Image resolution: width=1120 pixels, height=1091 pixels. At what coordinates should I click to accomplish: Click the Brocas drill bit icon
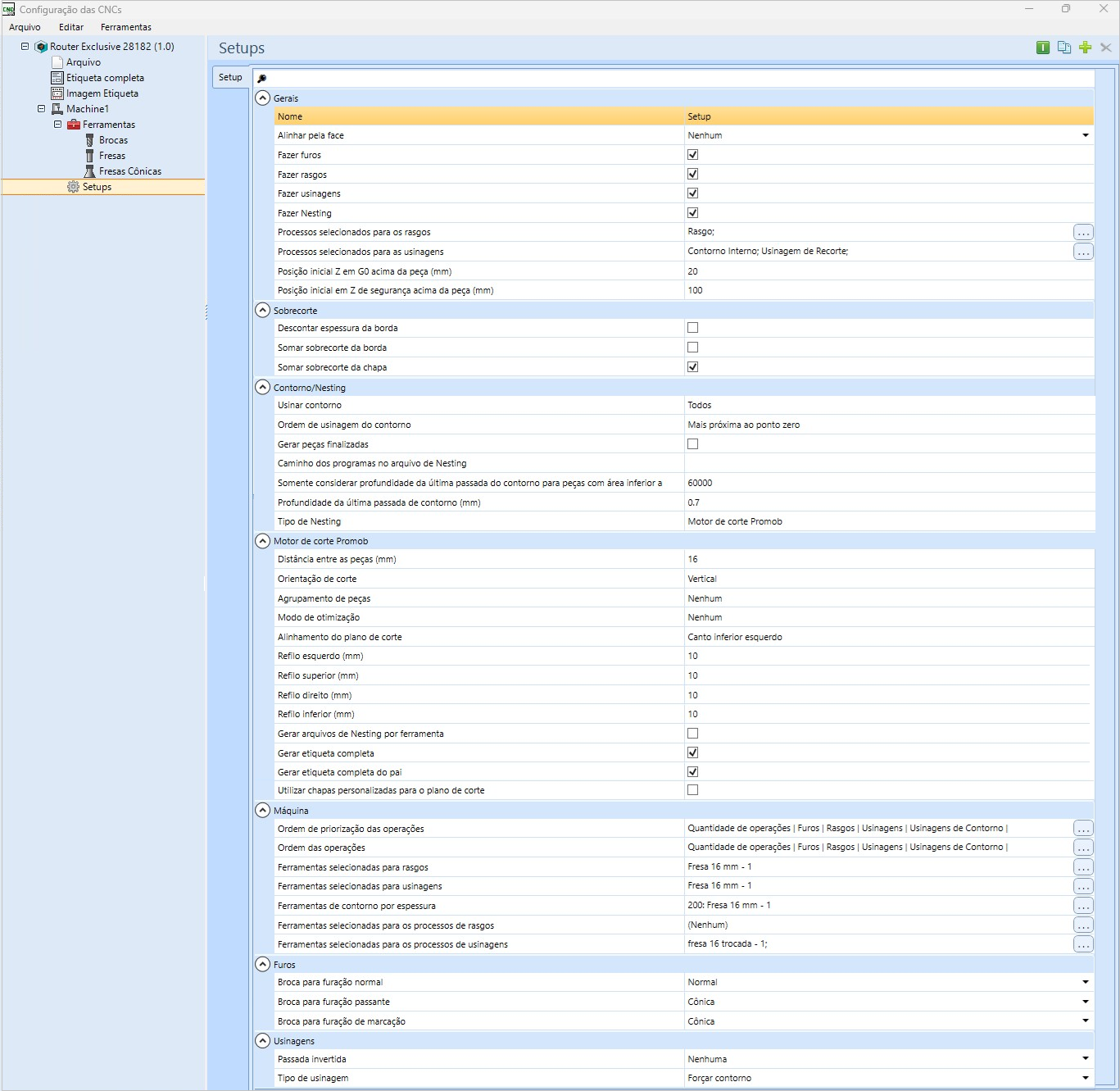point(90,140)
